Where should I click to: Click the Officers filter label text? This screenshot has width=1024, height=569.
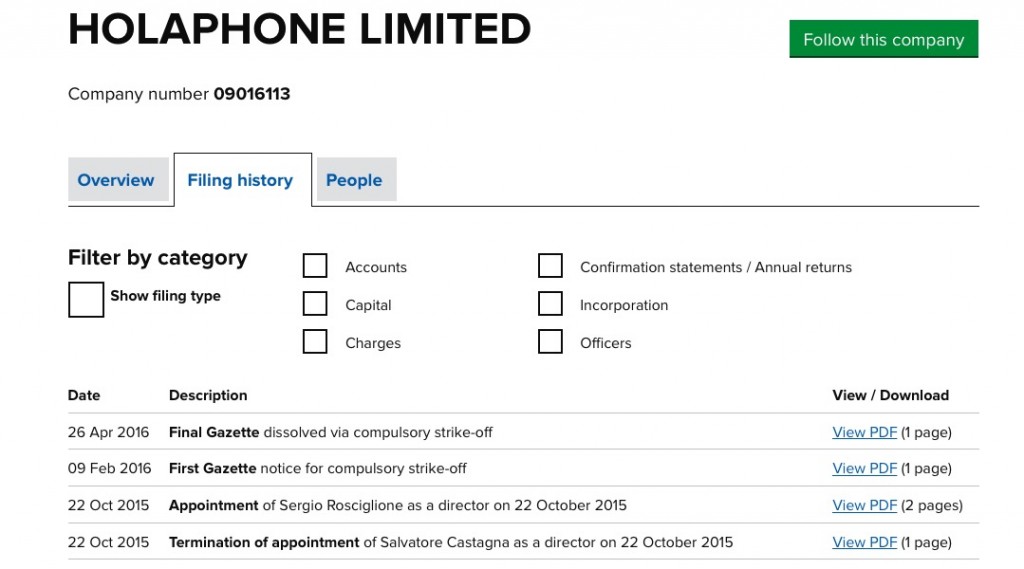pos(605,343)
